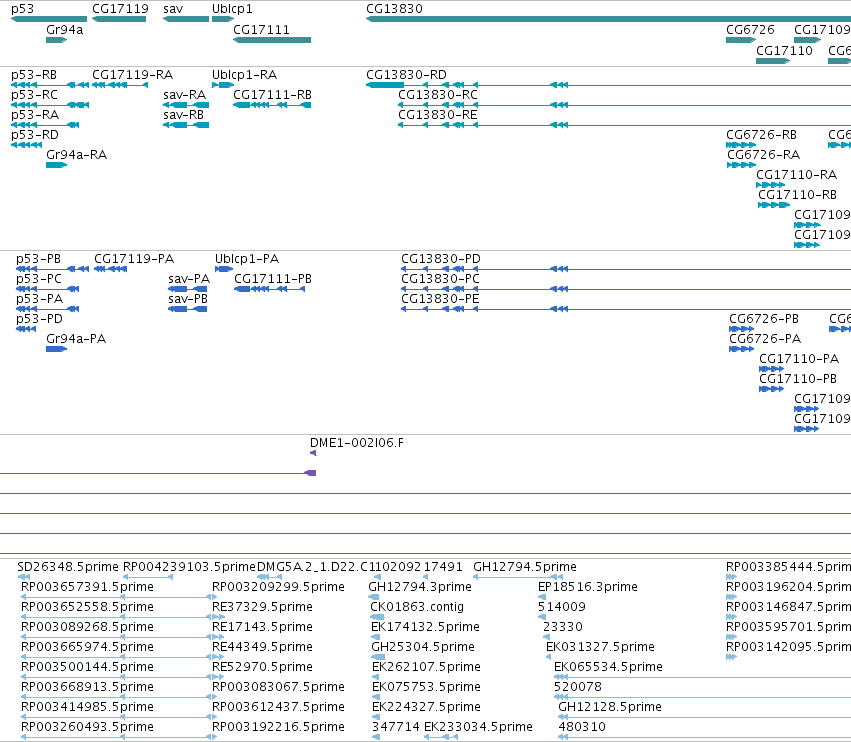Select the p53-RC transcript
Image resolution: width=851 pixels, height=742 pixels.
[50, 105]
